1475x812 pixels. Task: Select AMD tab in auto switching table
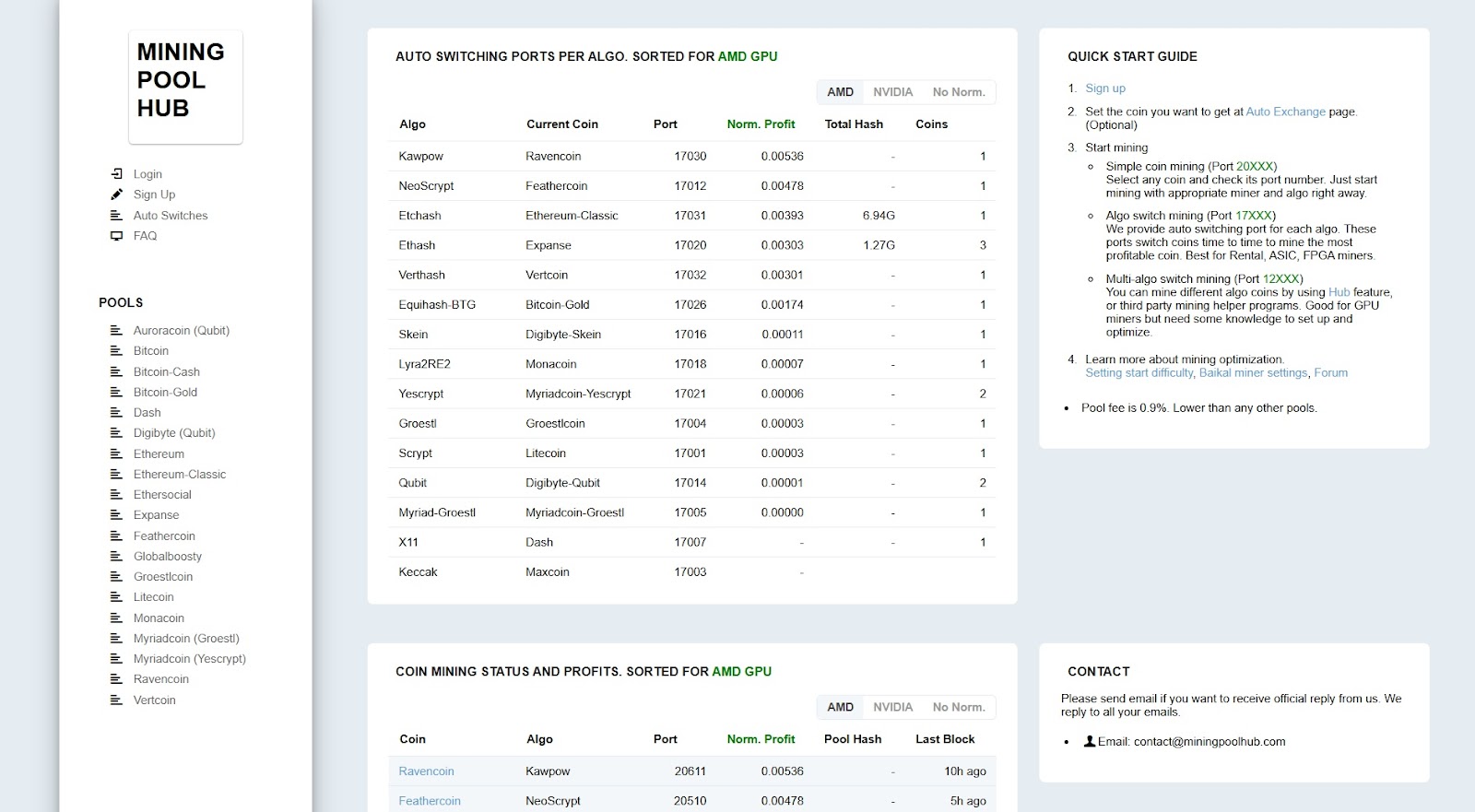tap(840, 92)
